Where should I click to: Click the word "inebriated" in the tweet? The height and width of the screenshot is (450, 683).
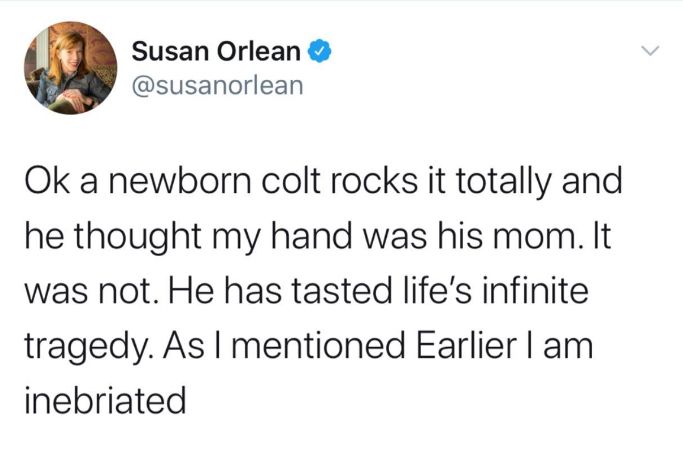point(105,400)
